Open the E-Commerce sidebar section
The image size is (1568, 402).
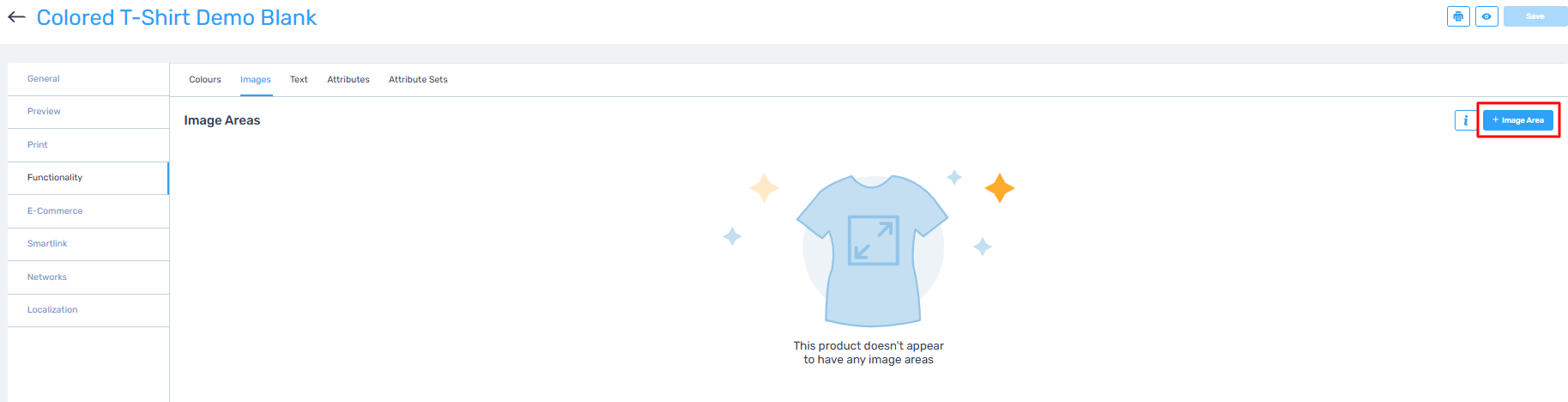click(x=55, y=210)
